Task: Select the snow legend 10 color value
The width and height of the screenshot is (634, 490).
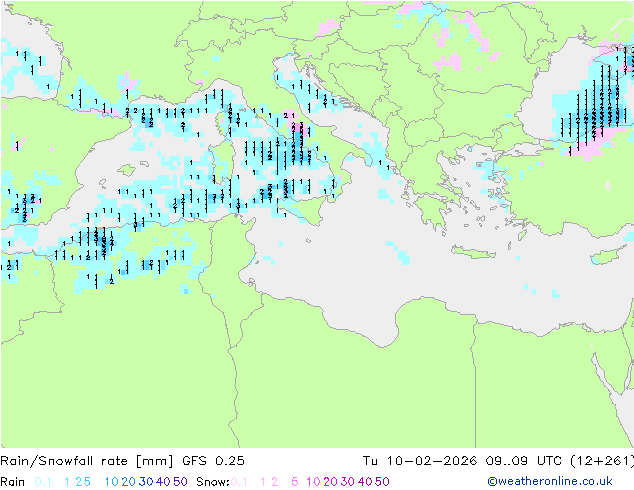Action: pyautogui.click(x=313, y=482)
